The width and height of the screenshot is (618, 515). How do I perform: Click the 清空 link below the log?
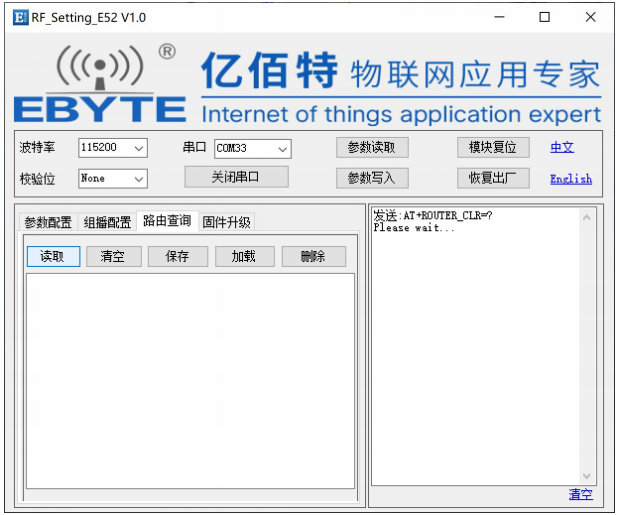(x=580, y=495)
